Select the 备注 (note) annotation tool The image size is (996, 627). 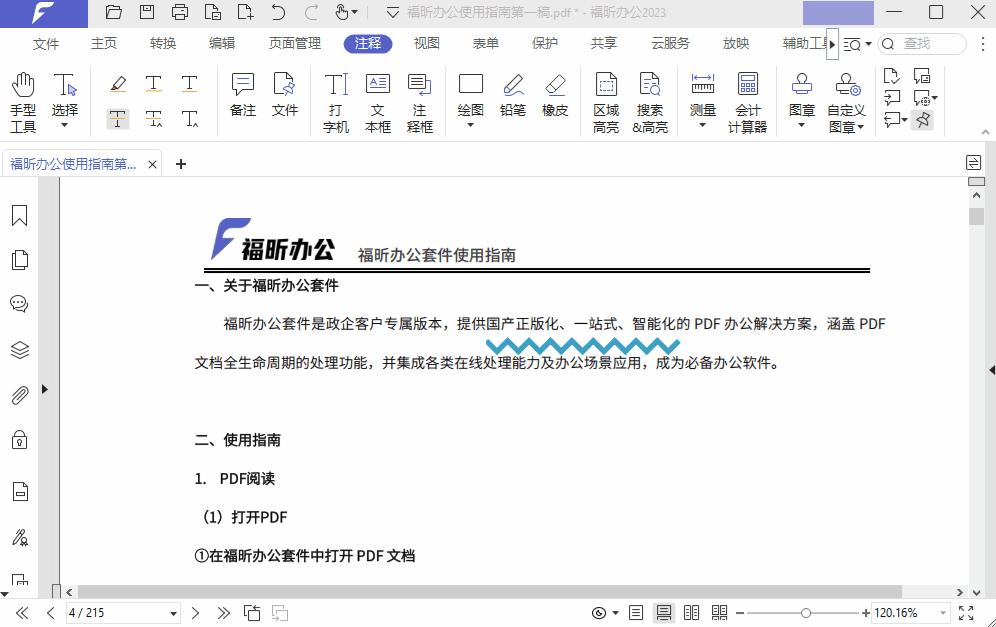pyautogui.click(x=242, y=97)
